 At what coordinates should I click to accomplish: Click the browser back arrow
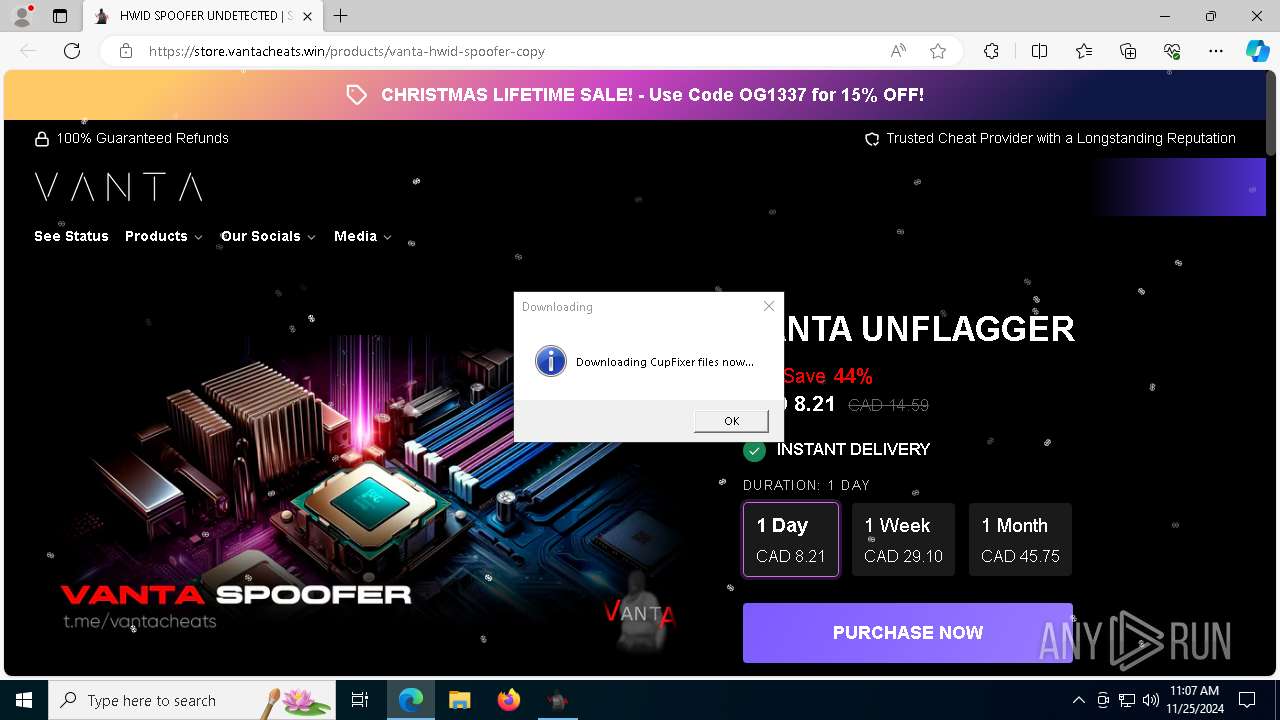28,51
